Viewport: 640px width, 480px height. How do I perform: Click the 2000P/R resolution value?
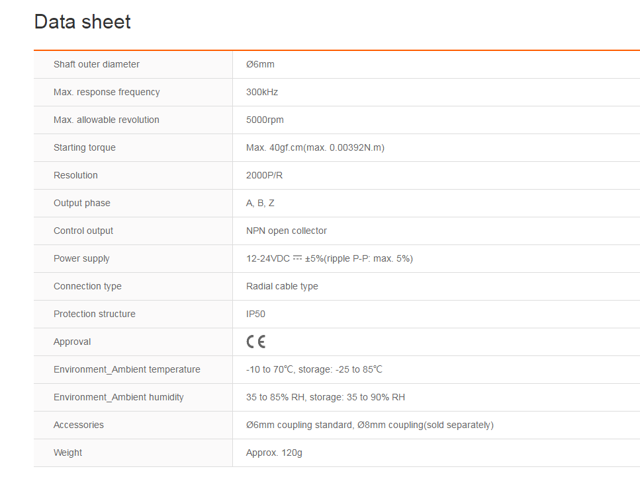tap(264, 175)
